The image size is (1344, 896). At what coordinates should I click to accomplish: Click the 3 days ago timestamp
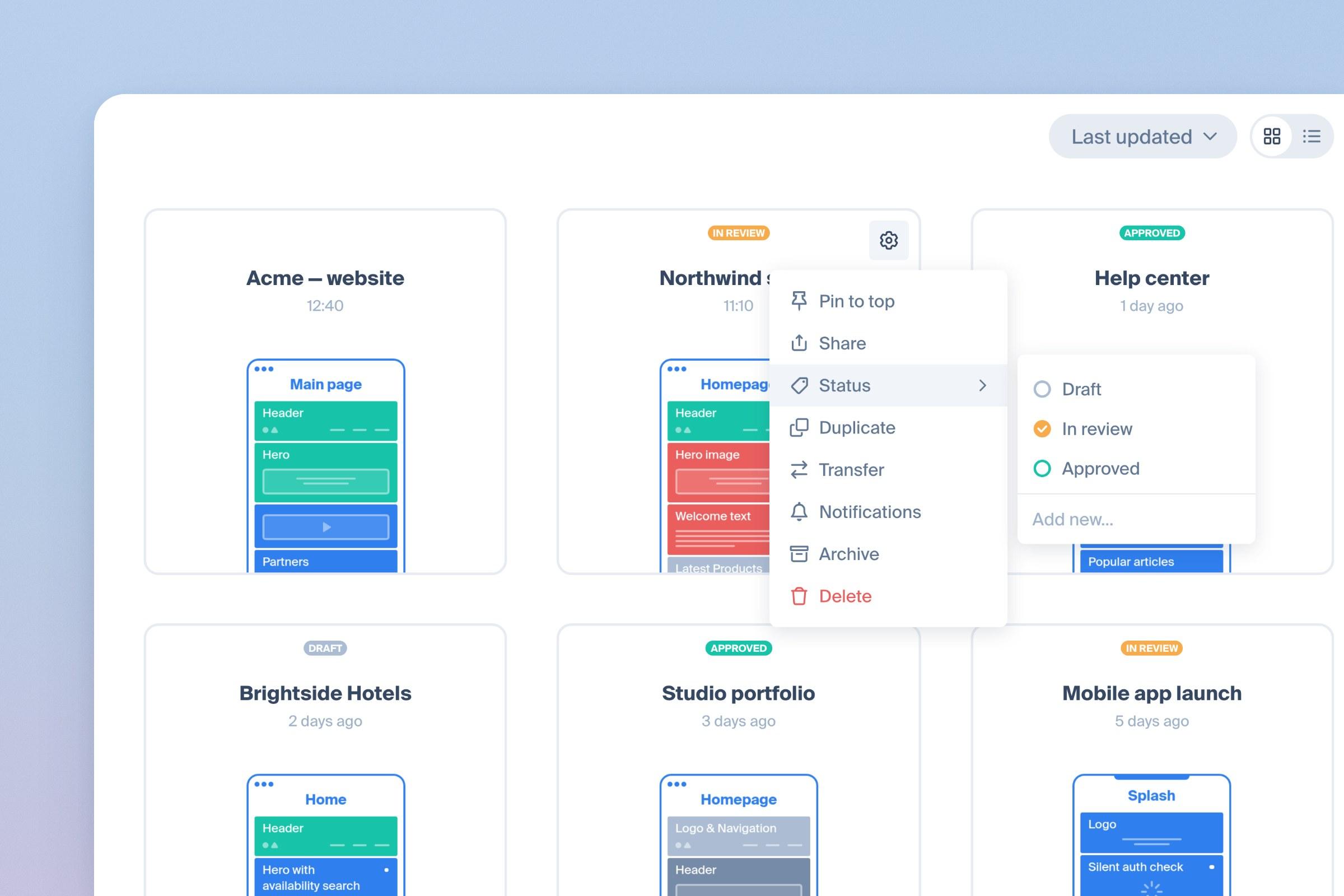[x=738, y=721]
